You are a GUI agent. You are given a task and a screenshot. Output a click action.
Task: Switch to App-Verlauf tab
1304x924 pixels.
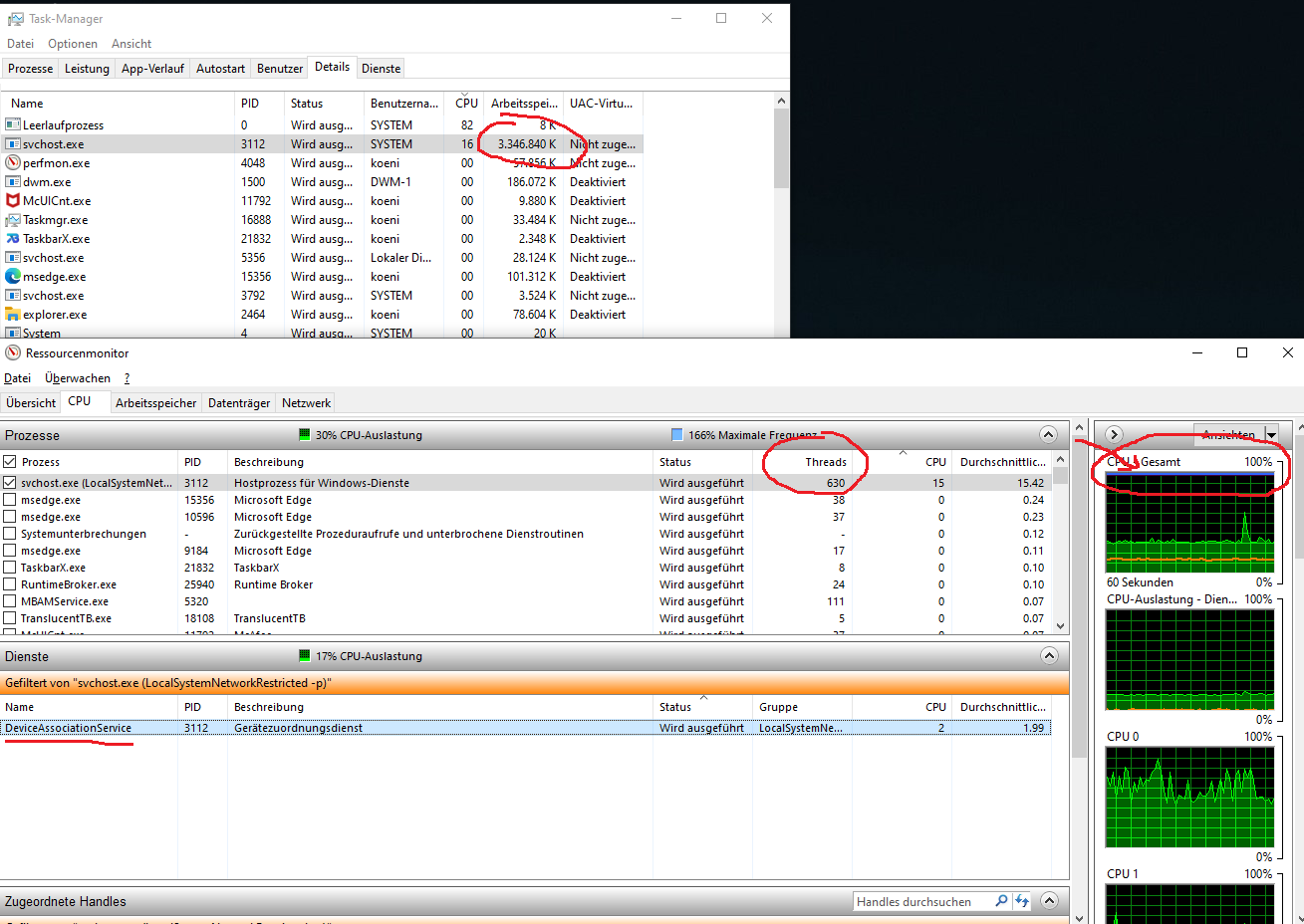152,69
